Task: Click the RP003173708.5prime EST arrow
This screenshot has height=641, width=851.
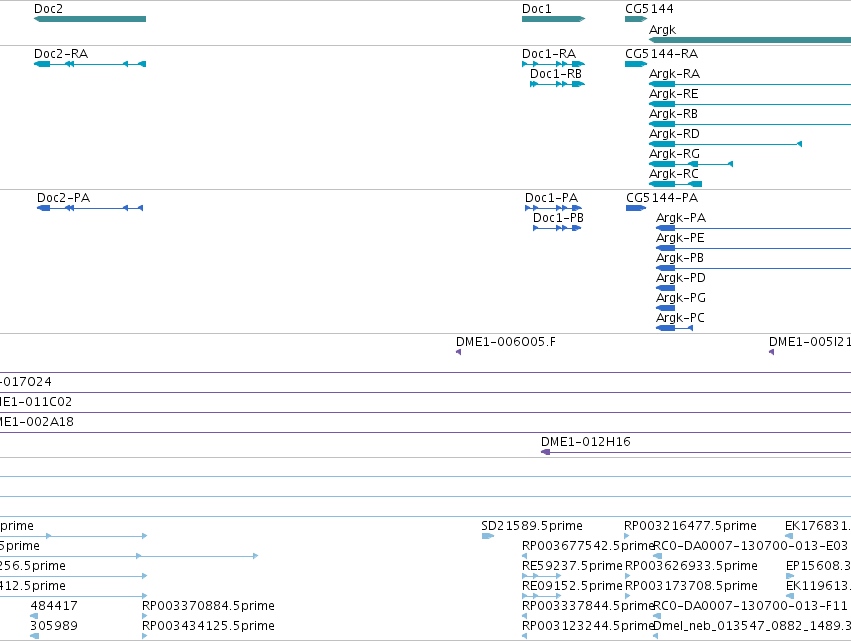Action: tap(627, 596)
